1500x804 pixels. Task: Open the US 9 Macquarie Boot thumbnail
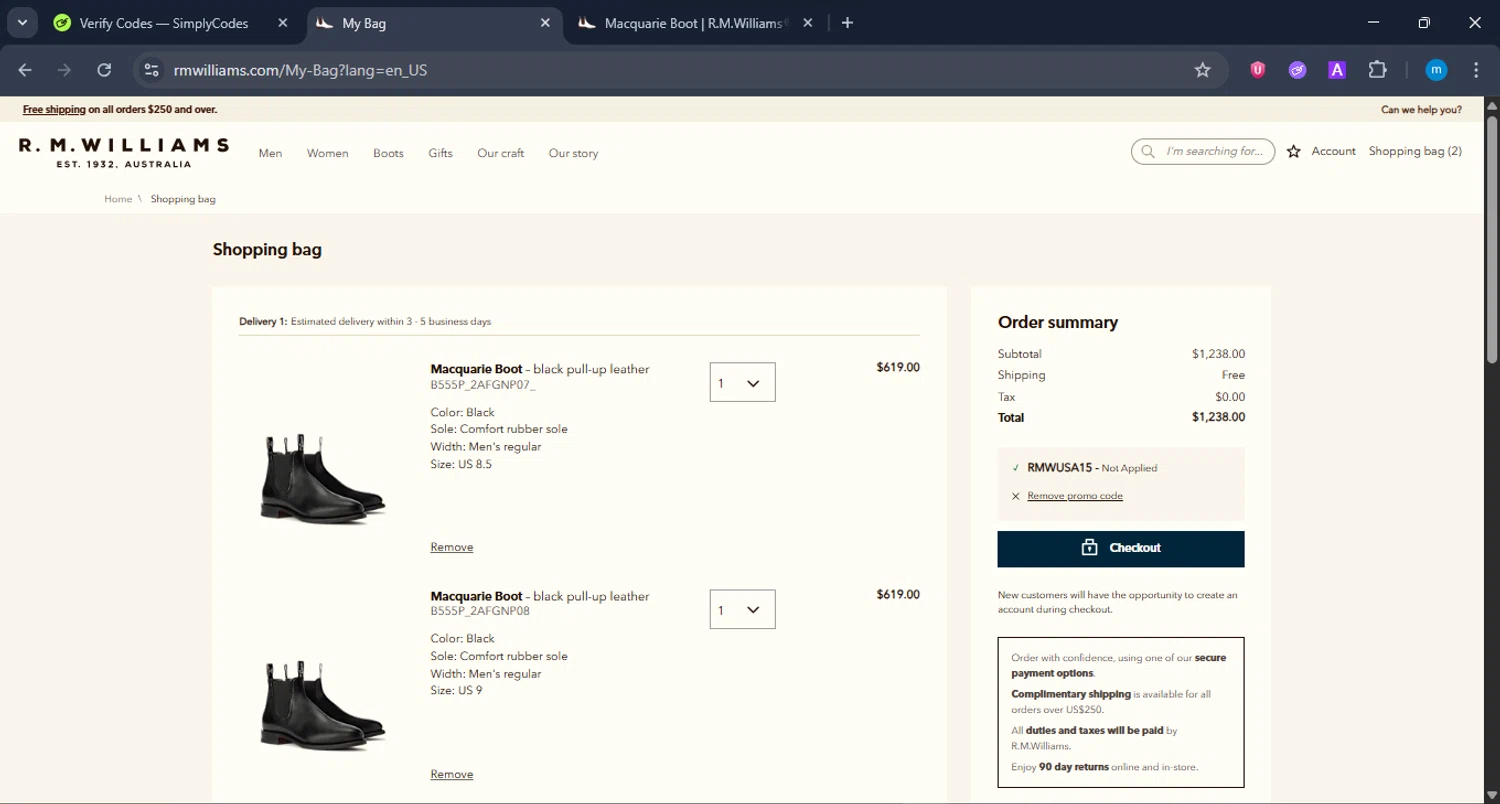(322, 704)
